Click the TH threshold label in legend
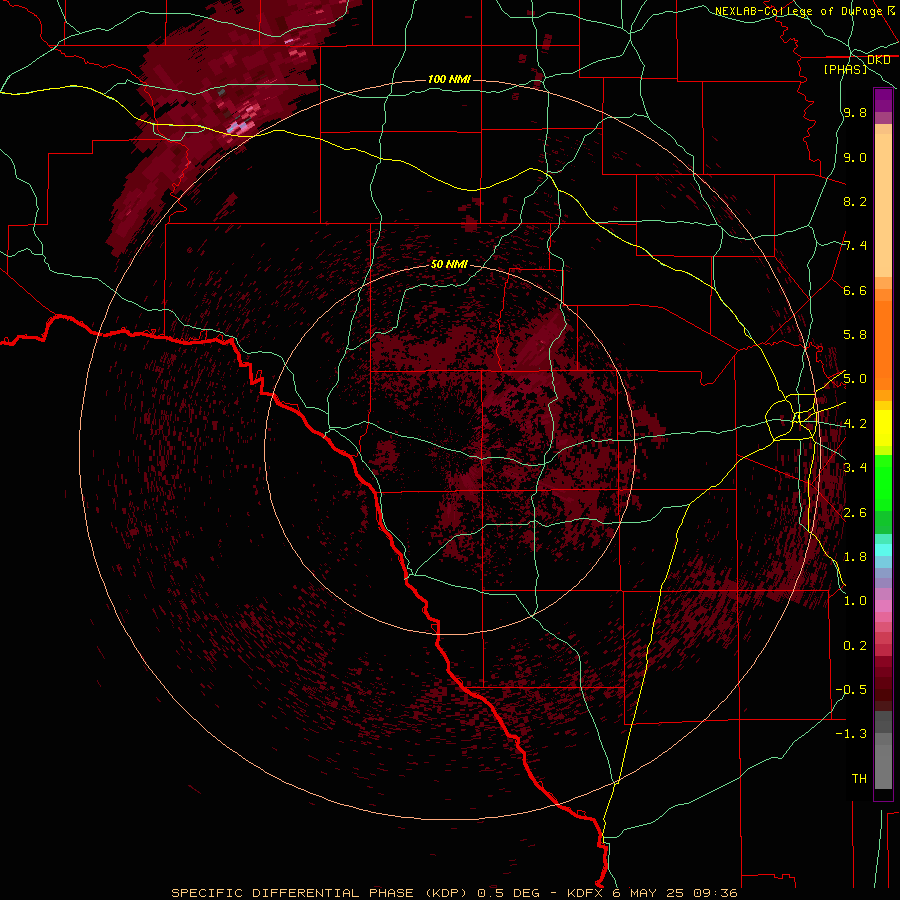900x900 pixels. click(859, 779)
